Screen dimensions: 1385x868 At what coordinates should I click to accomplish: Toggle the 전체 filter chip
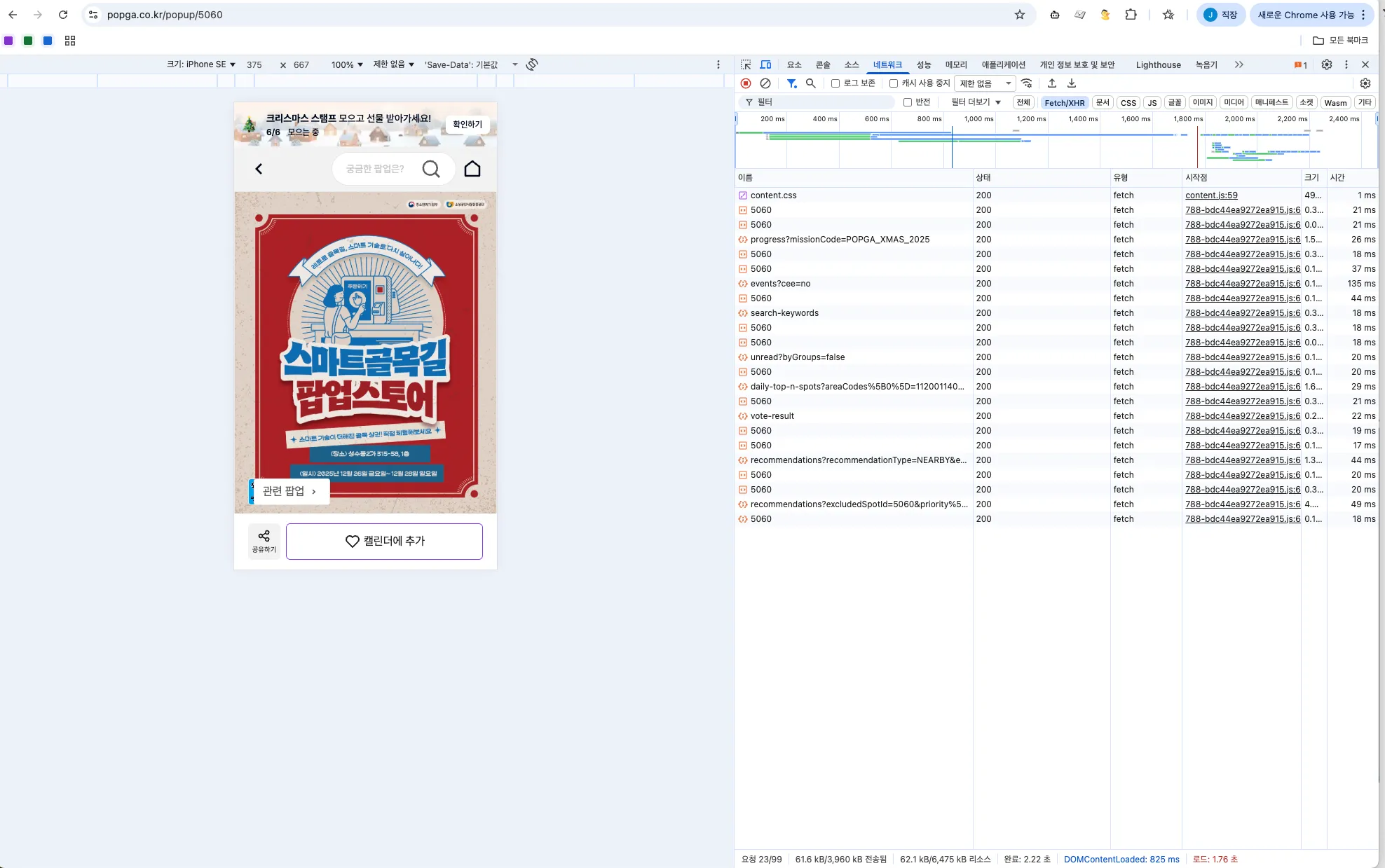click(1023, 102)
